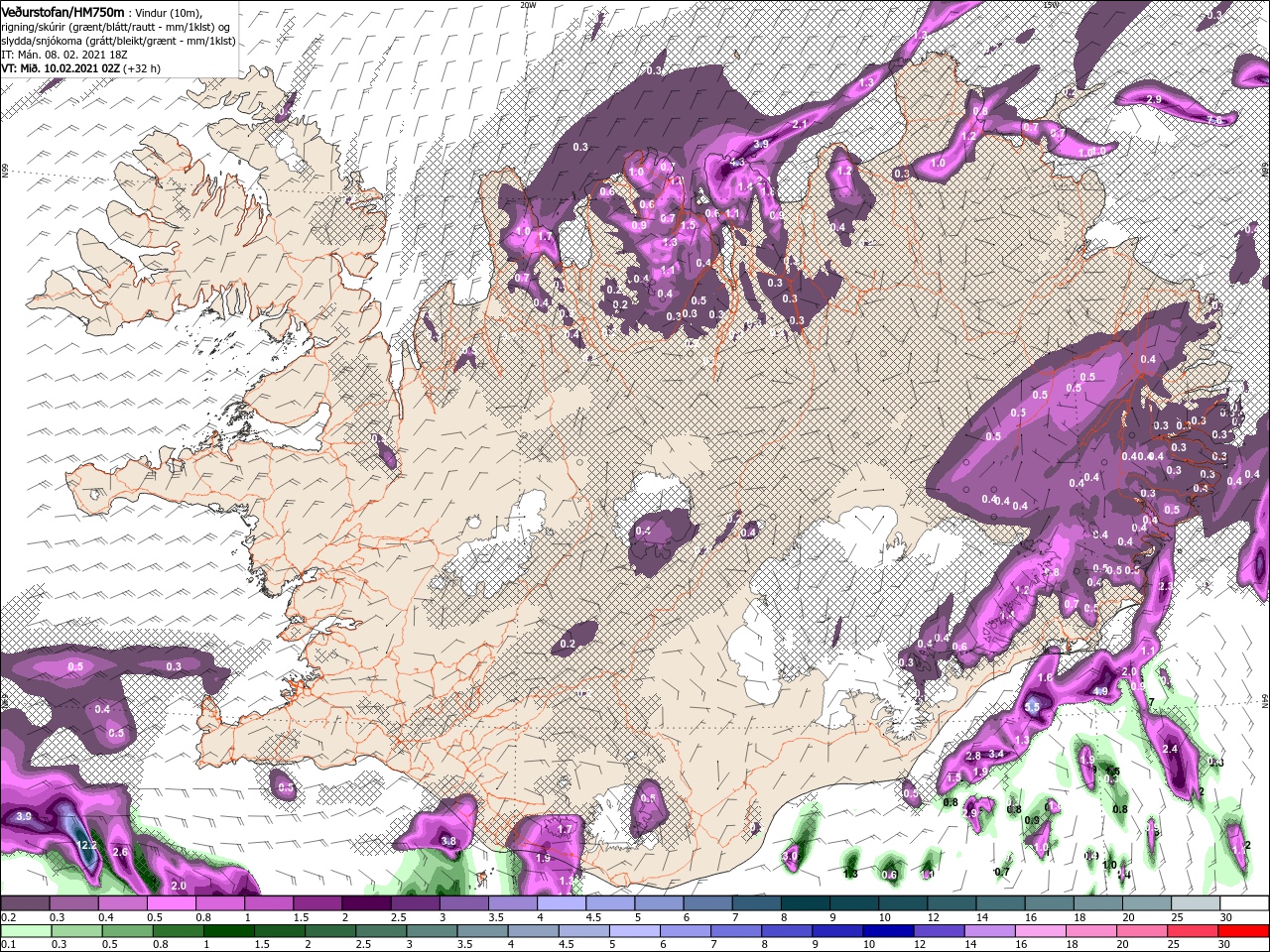Click the 0.1 label on the lower scale

pyautogui.click(x=8, y=945)
